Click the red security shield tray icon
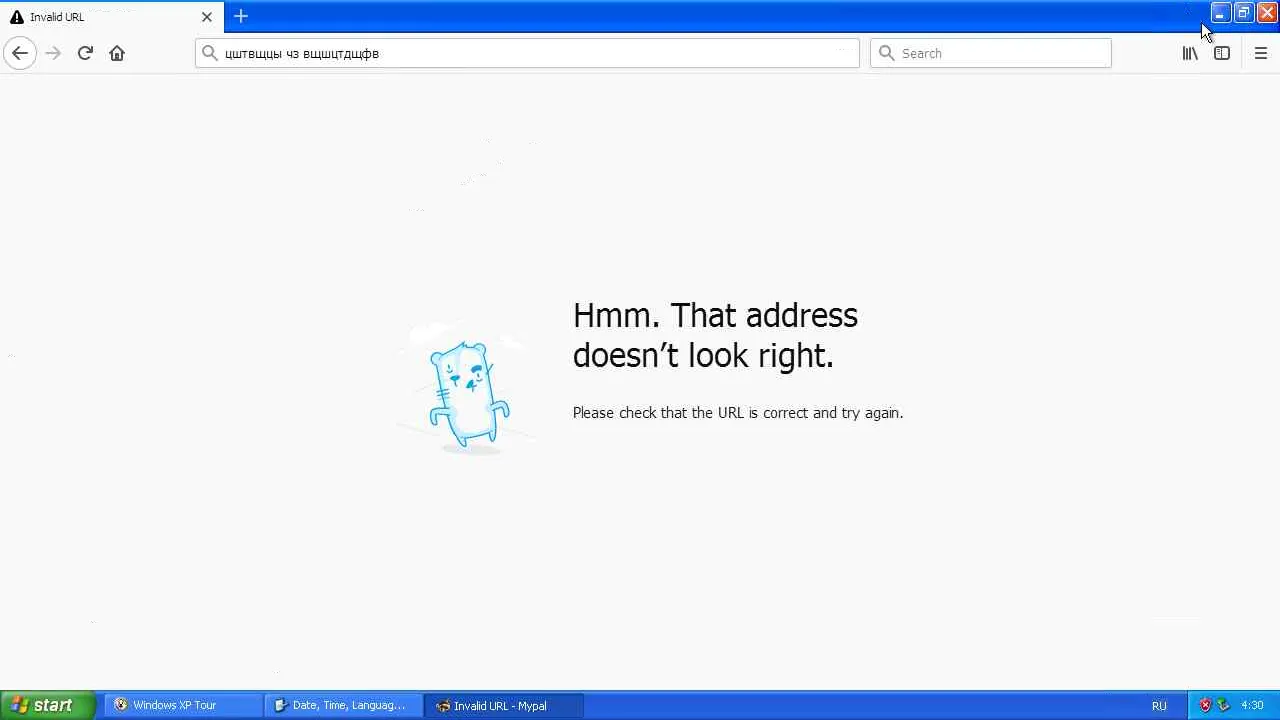 pyautogui.click(x=1205, y=705)
